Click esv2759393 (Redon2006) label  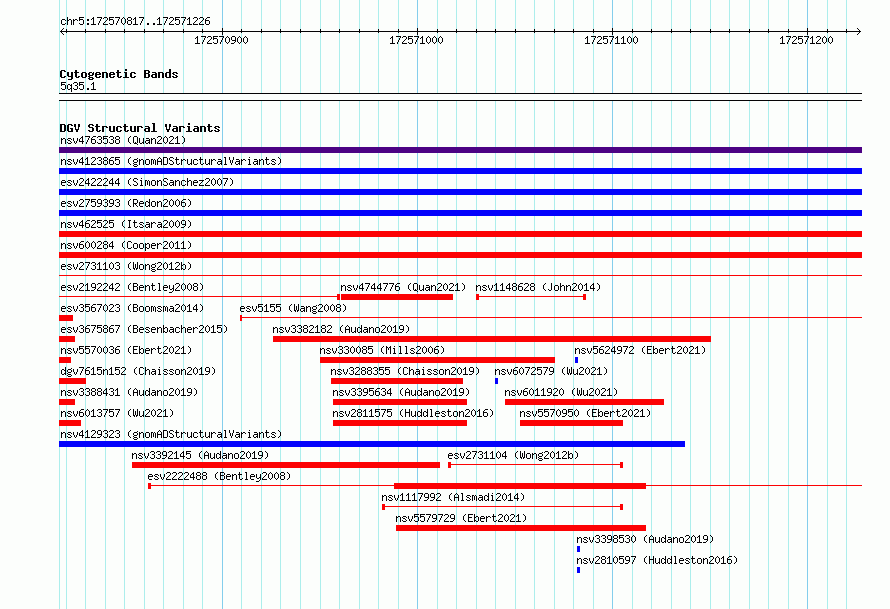point(126,203)
